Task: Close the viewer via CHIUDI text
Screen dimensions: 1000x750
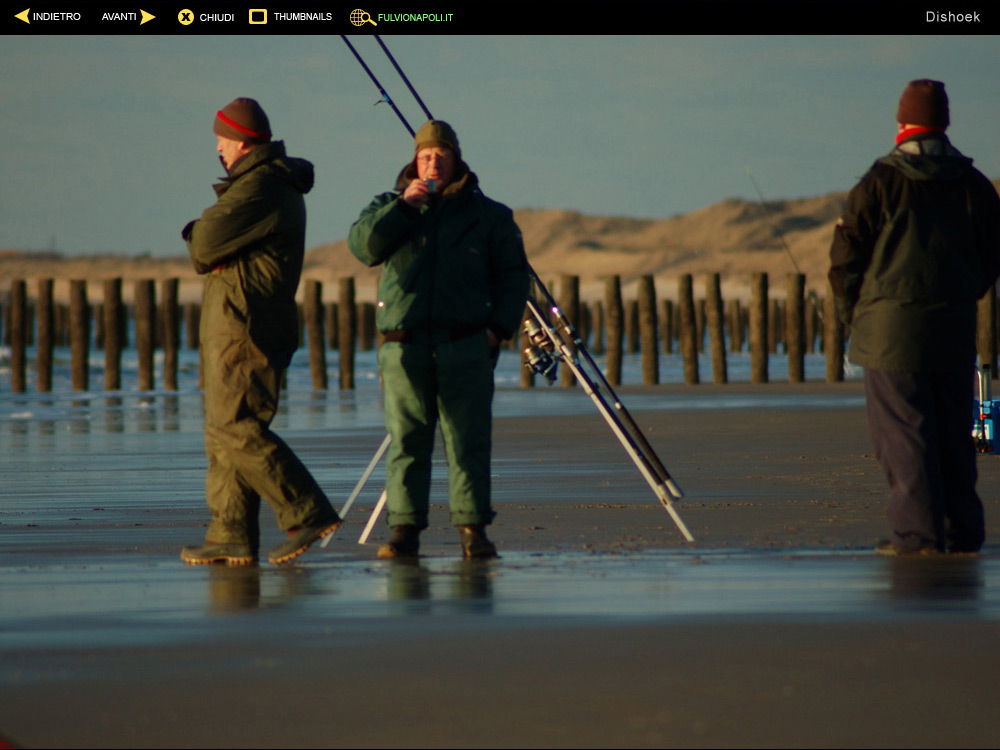Action: coord(217,17)
